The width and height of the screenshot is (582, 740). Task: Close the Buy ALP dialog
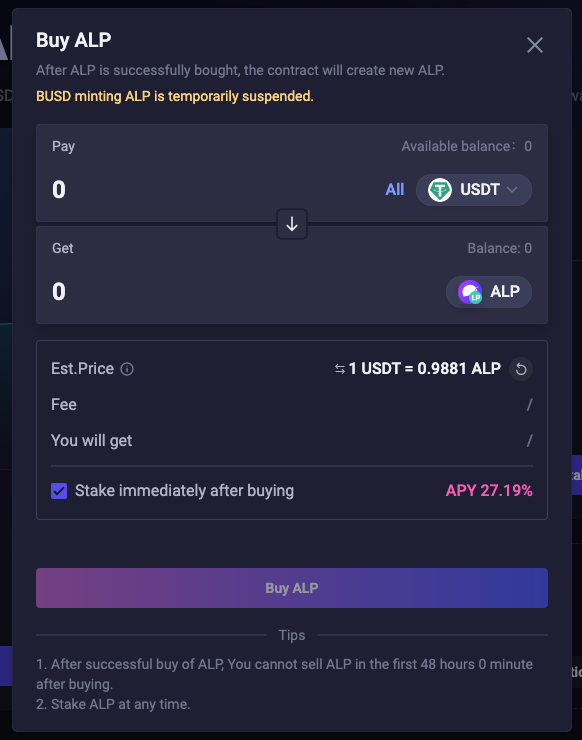pyautogui.click(x=534, y=45)
